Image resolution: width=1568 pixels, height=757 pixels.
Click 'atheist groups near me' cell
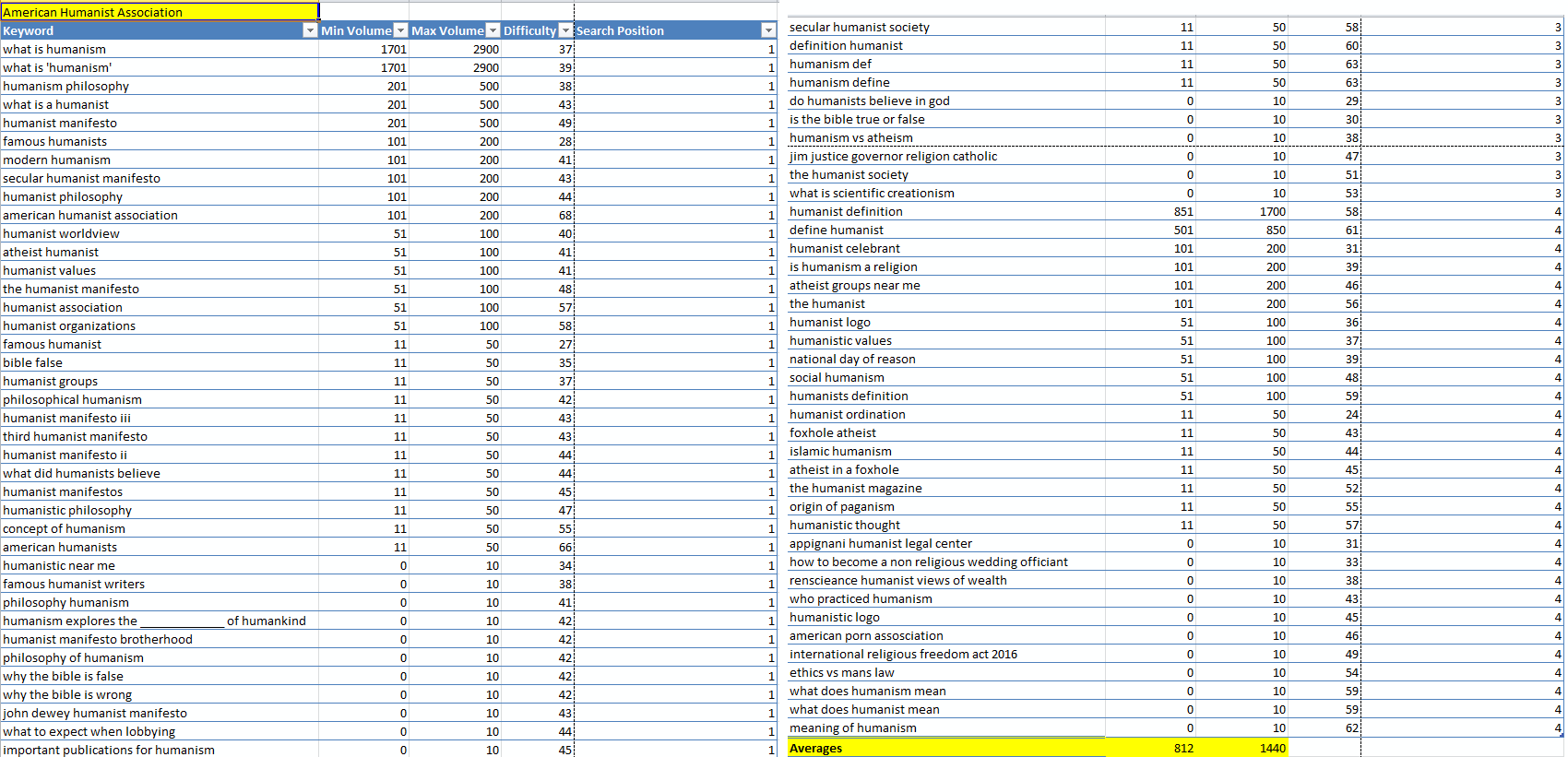(x=945, y=285)
